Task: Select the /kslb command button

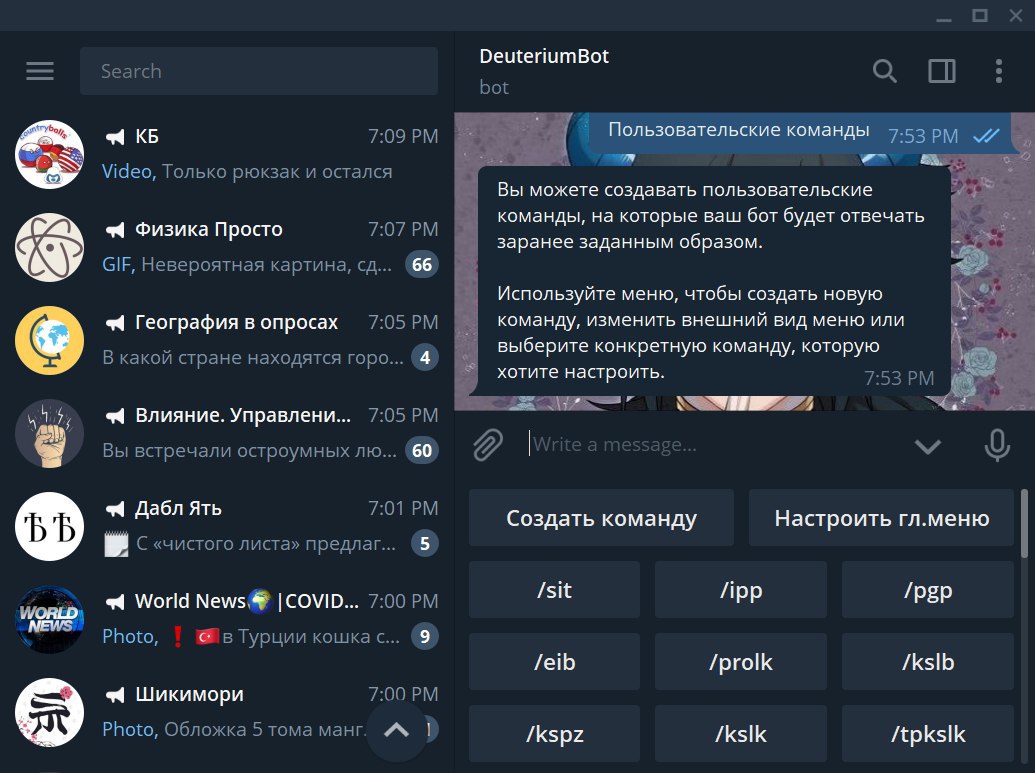Action: click(x=927, y=661)
